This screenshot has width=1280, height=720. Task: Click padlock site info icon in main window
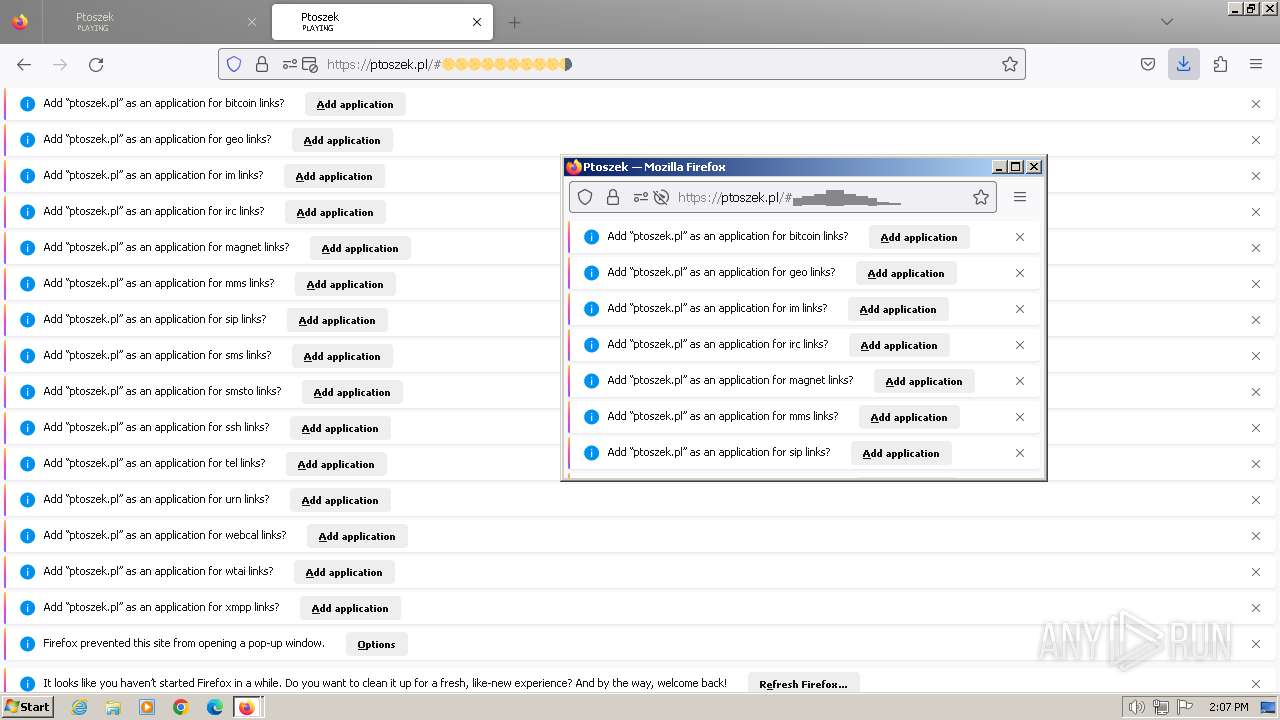(x=262, y=64)
